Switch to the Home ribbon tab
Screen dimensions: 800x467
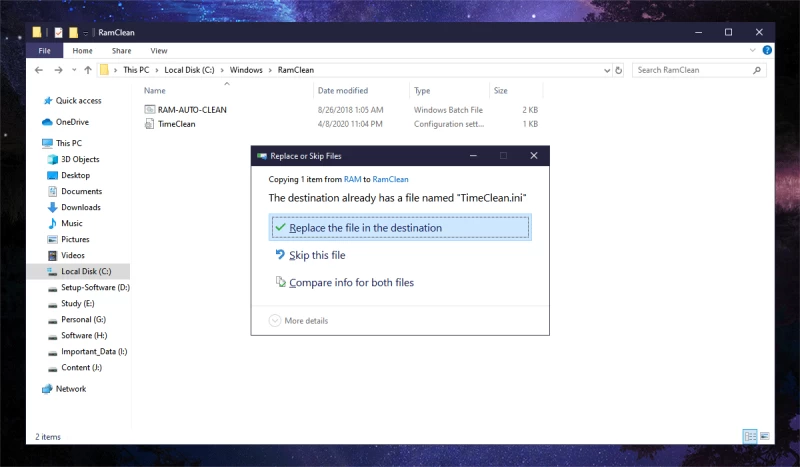pyautogui.click(x=82, y=51)
